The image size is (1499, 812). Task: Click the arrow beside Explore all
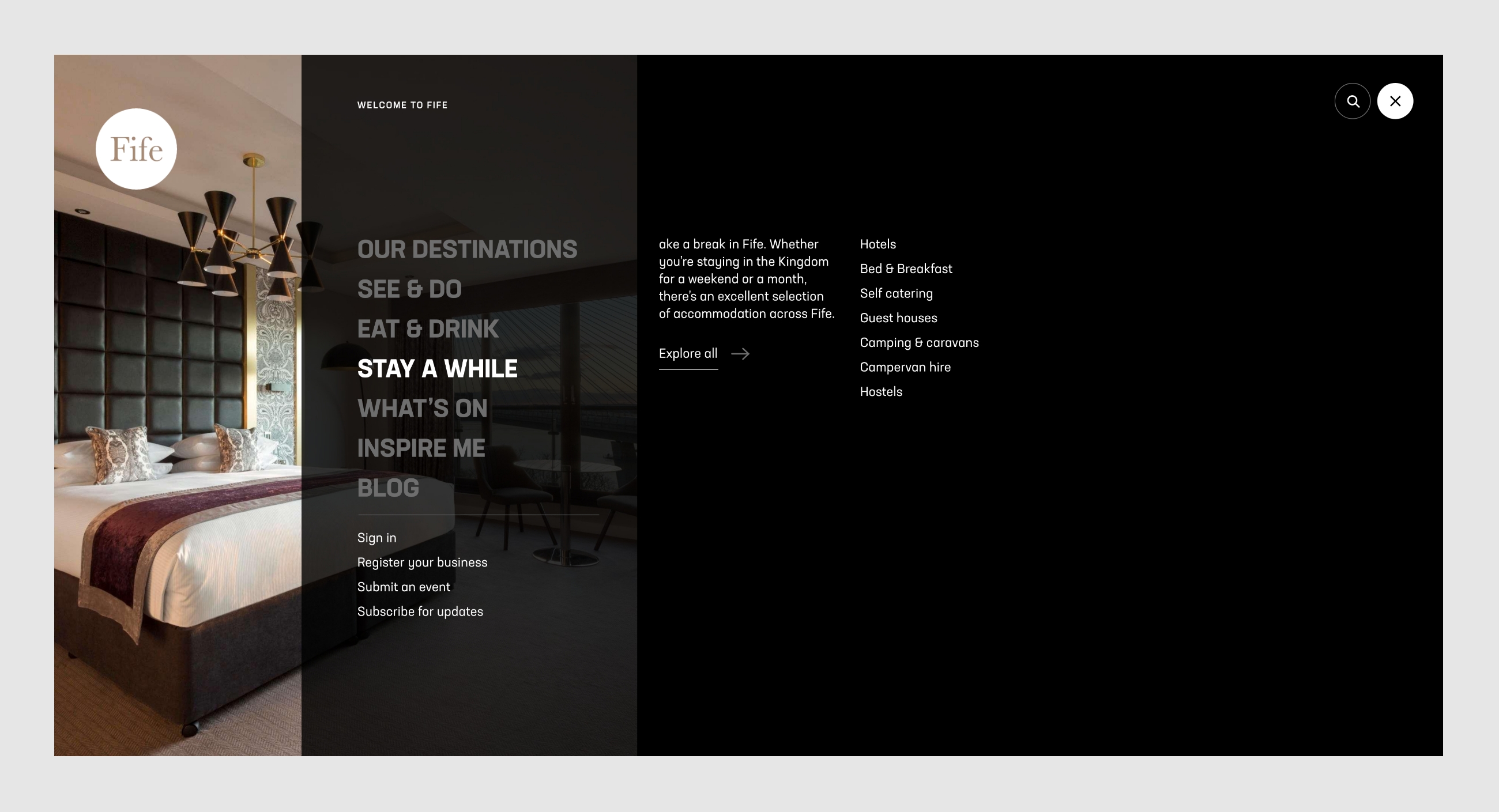(x=740, y=354)
